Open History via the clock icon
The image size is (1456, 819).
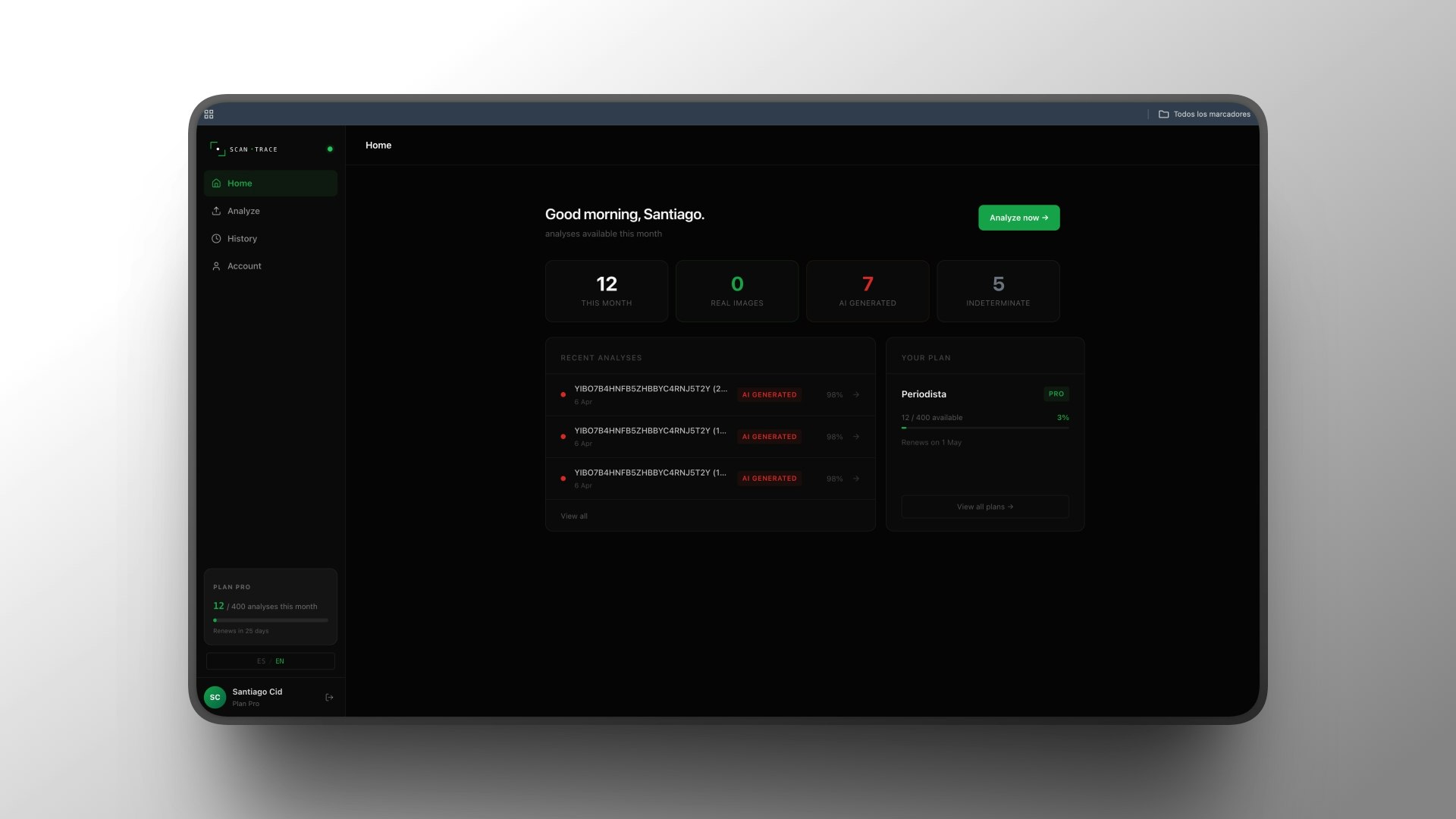217,238
